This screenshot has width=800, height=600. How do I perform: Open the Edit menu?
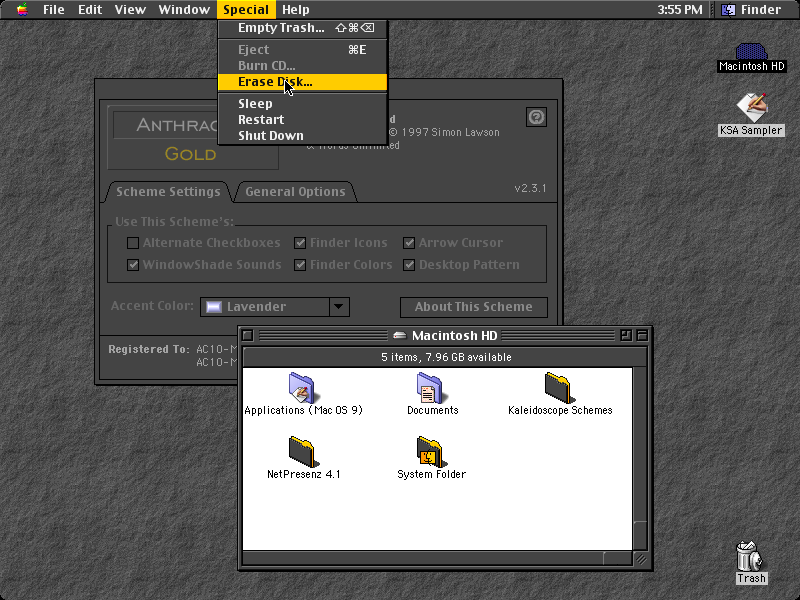(x=90, y=9)
